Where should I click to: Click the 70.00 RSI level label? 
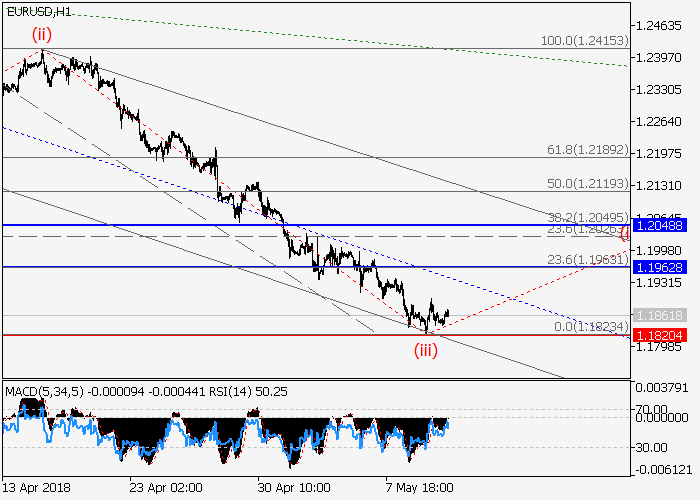tap(656, 410)
